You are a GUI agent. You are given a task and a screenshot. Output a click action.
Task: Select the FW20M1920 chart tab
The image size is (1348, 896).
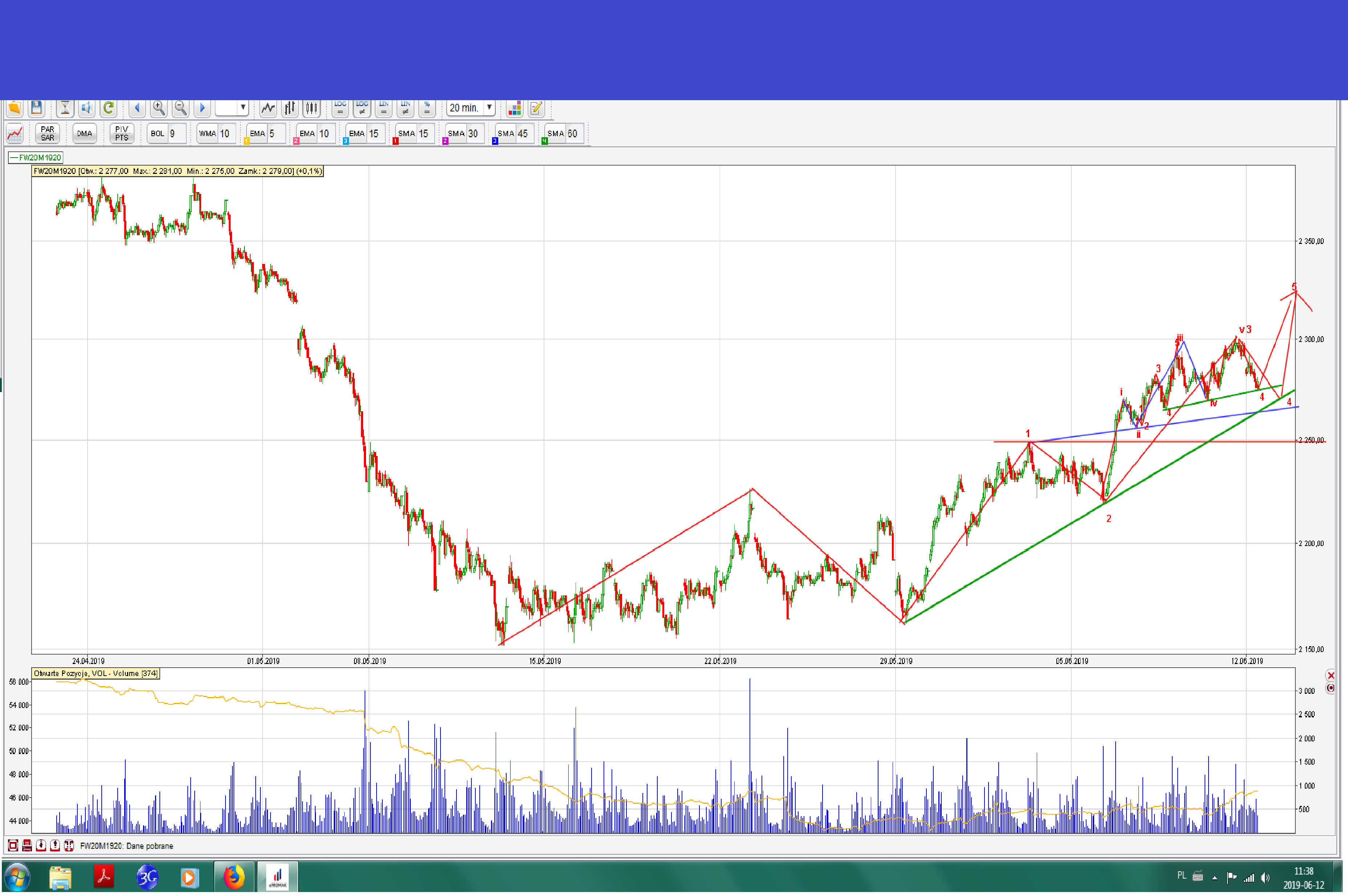coord(36,158)
